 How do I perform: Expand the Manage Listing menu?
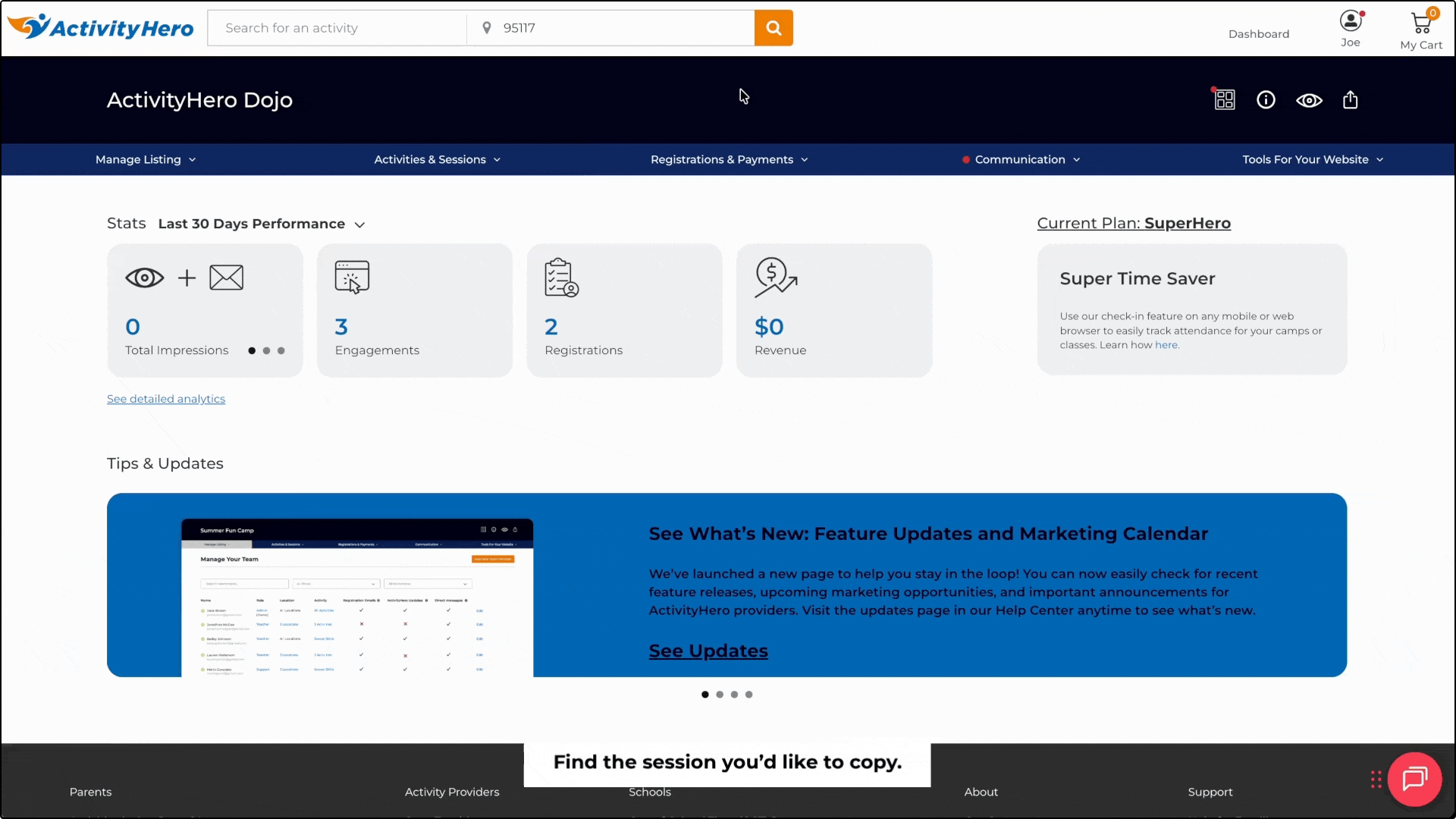[146, 160]
